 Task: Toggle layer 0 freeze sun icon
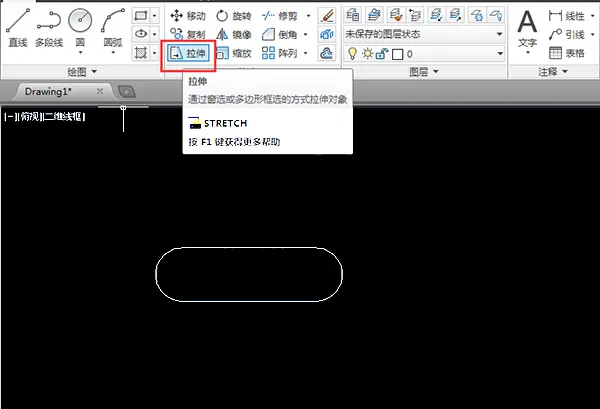pos(367,54)
